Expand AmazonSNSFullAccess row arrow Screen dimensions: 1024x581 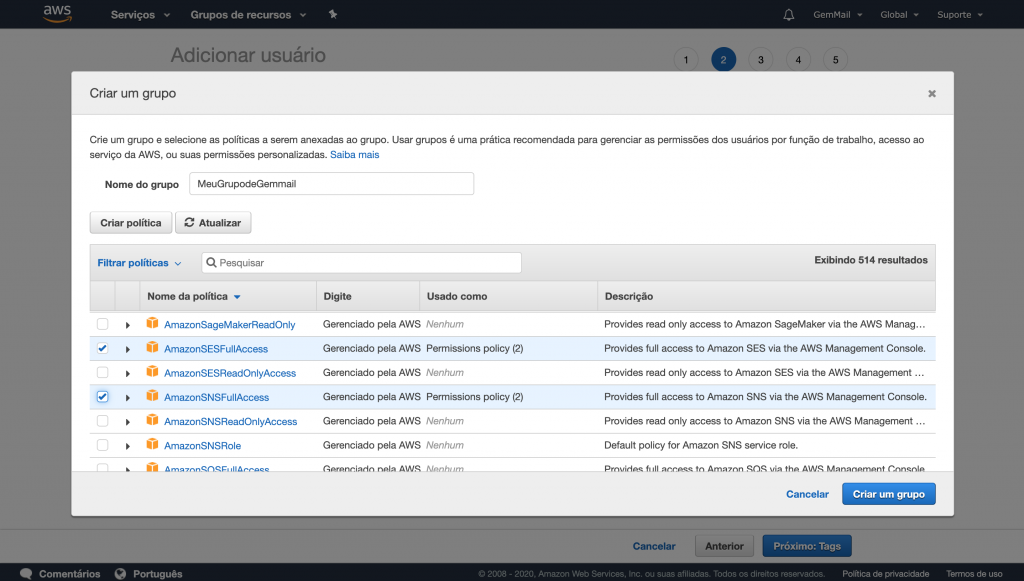127,398
